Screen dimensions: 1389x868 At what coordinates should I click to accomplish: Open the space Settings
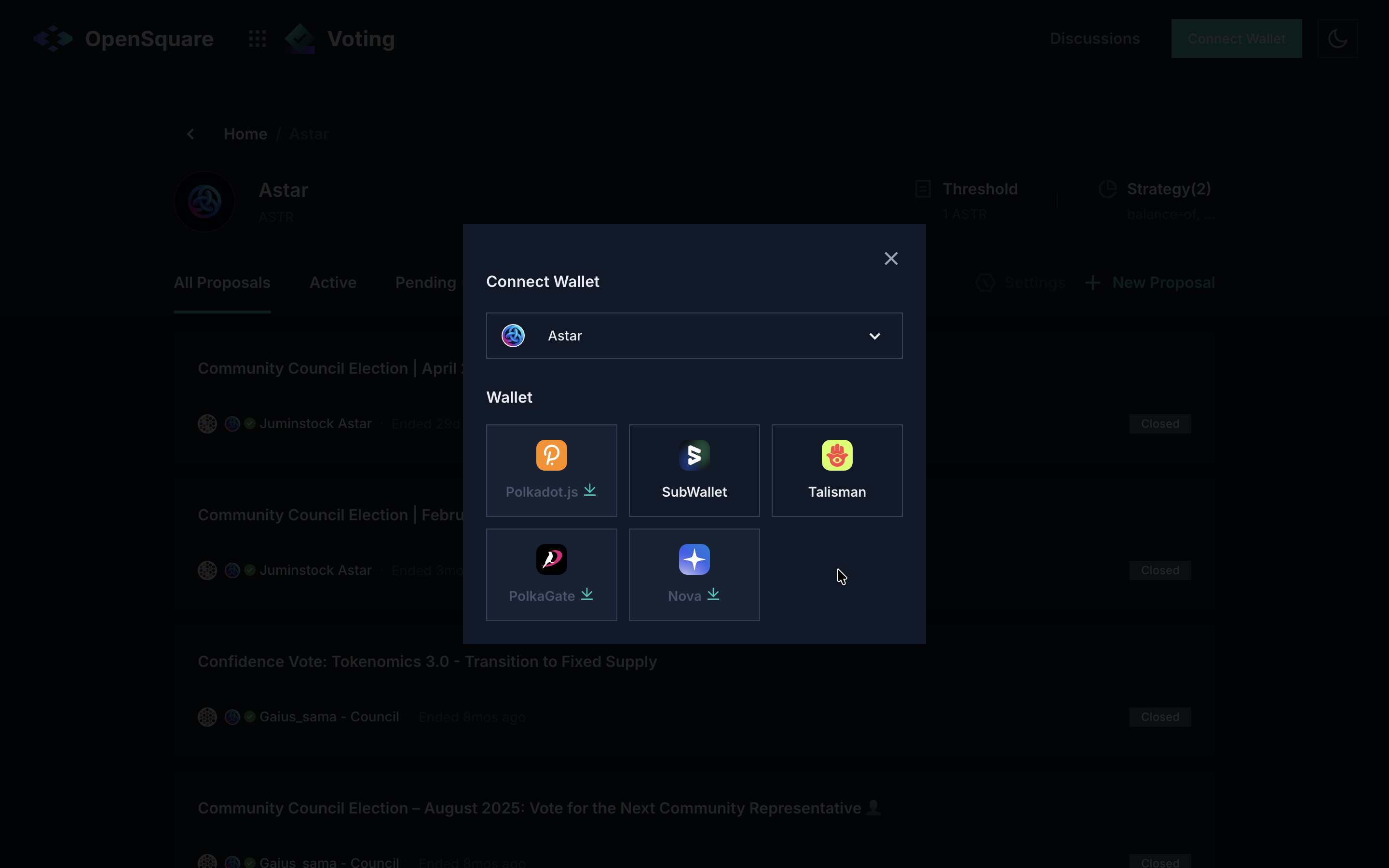coord(1021,283)
